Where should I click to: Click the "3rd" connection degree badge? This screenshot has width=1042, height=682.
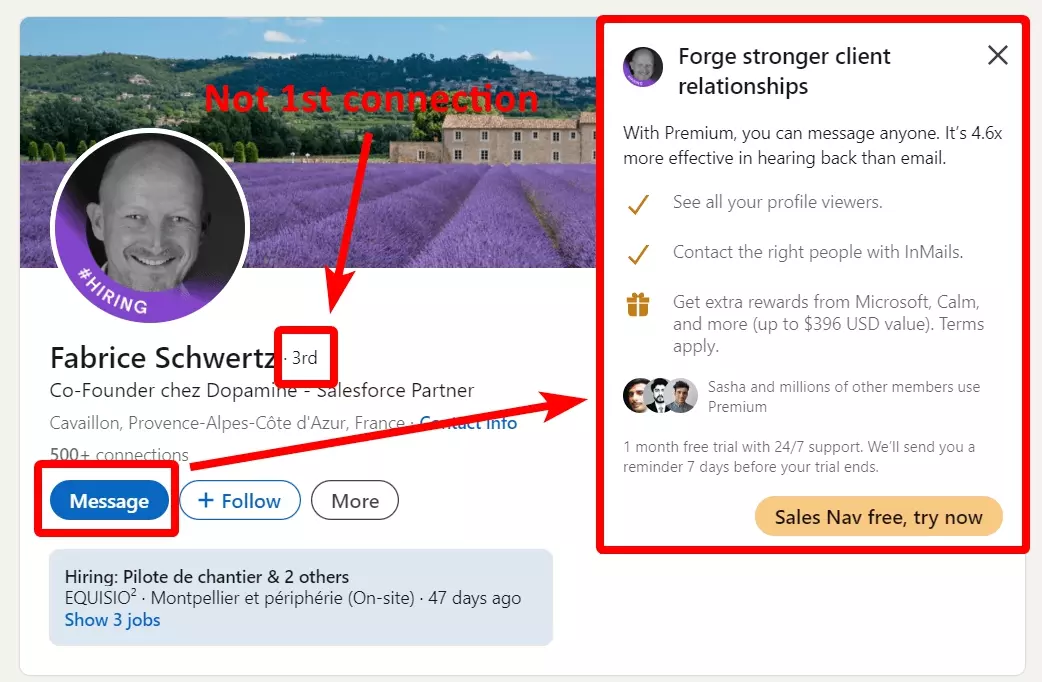[x=305, y=357]
